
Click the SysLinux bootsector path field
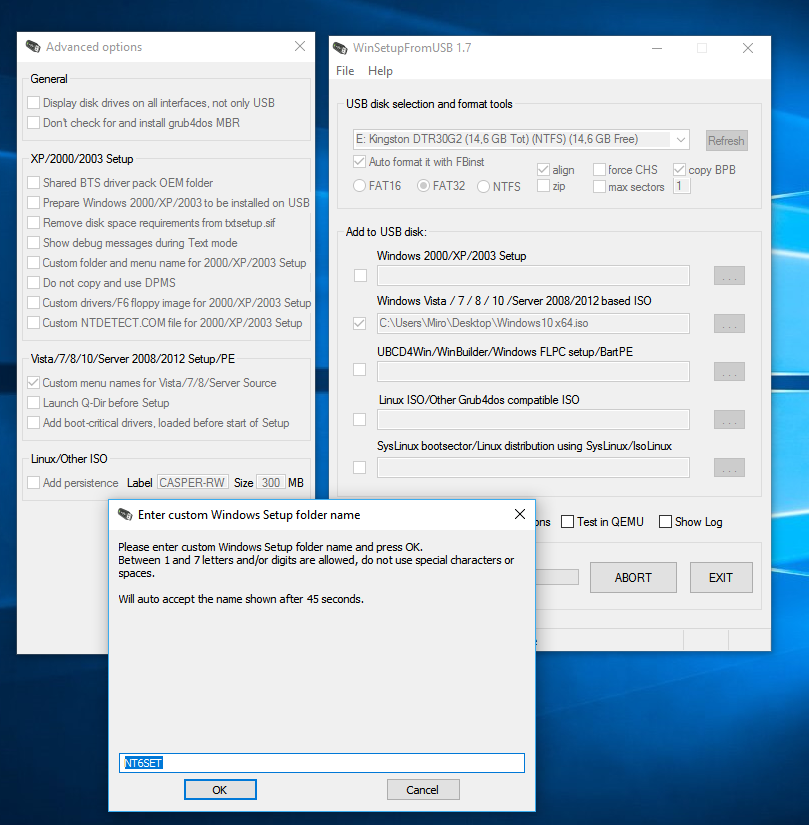(533, 467)
